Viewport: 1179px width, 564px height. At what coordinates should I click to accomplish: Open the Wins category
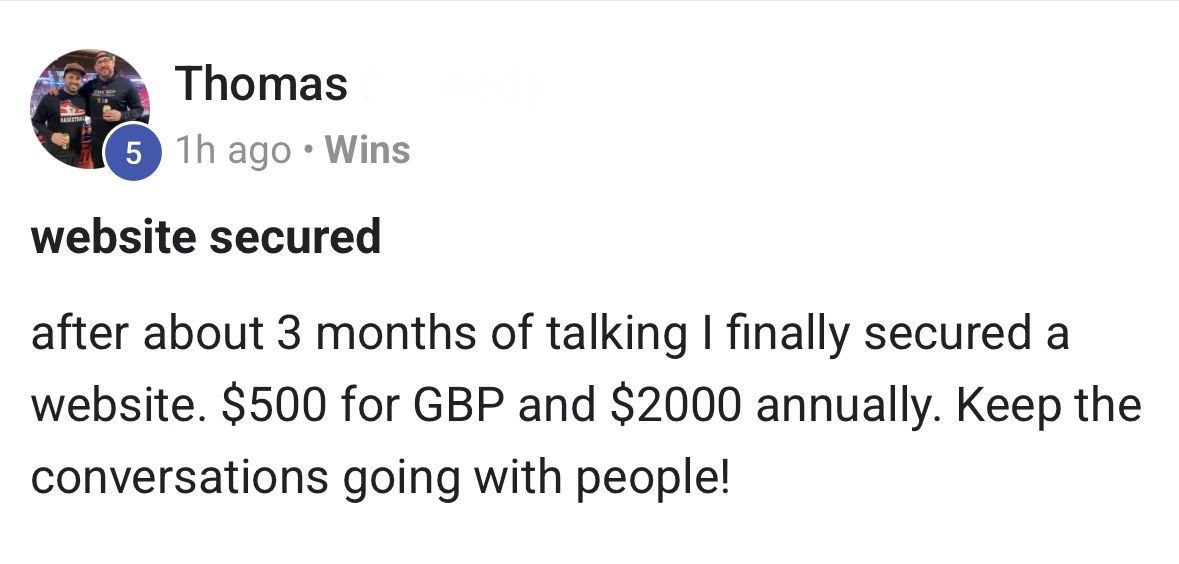[368, 150]
